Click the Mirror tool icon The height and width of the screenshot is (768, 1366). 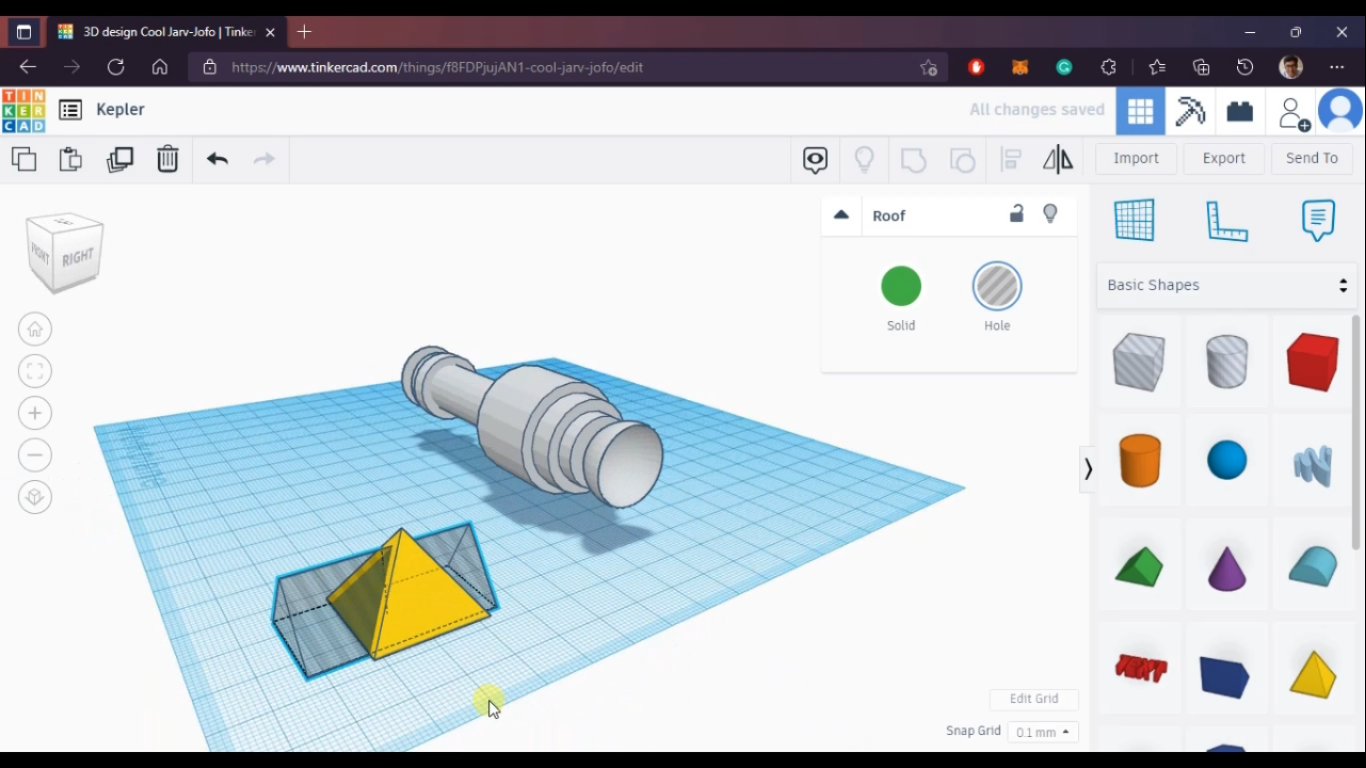(x=1058, y=159)
